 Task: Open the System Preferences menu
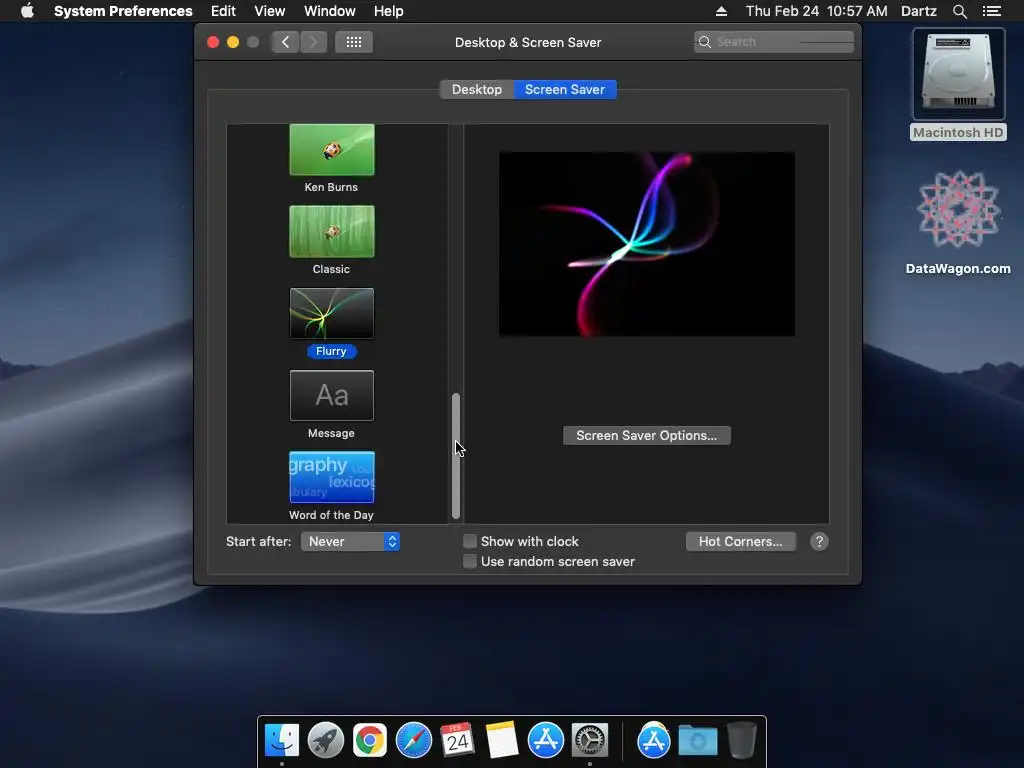[123, 11]
